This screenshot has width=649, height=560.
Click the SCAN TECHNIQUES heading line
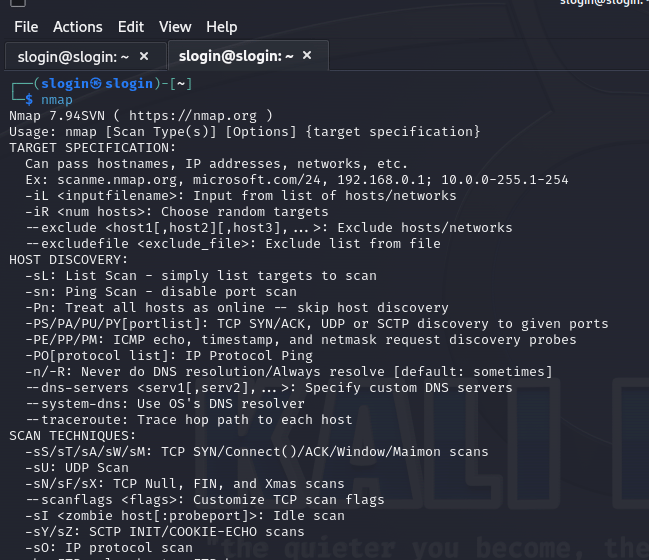72,436
